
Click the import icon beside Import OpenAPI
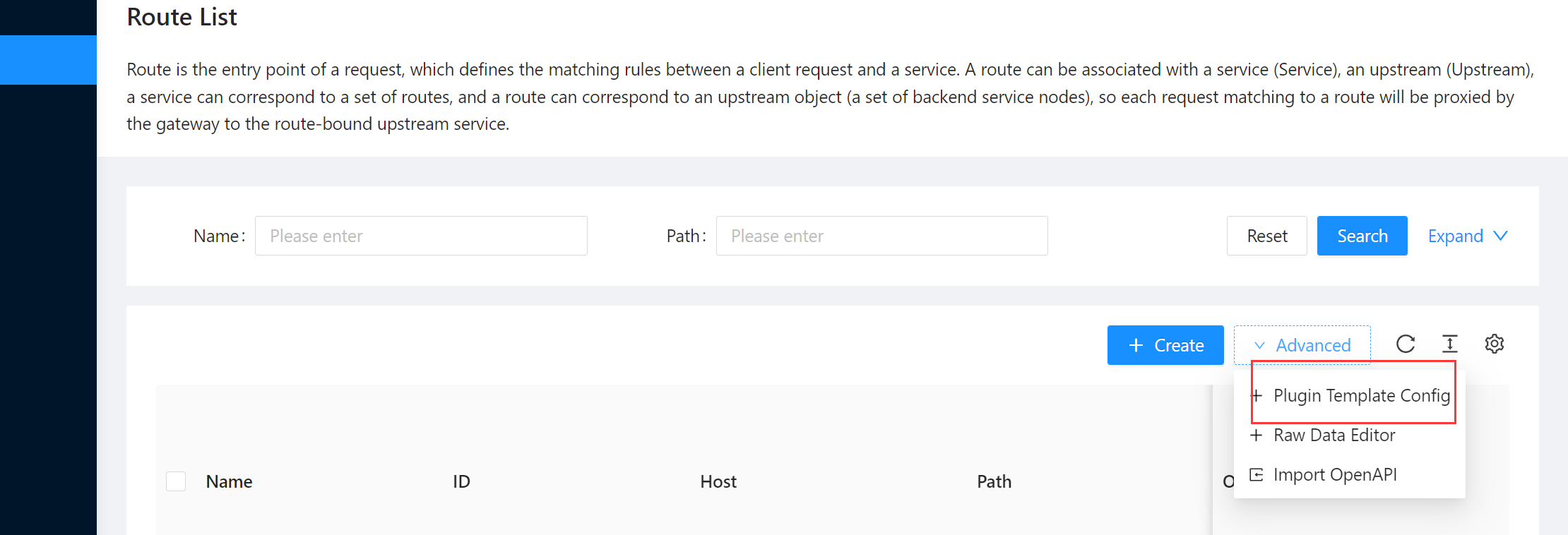coord(1257,474)
